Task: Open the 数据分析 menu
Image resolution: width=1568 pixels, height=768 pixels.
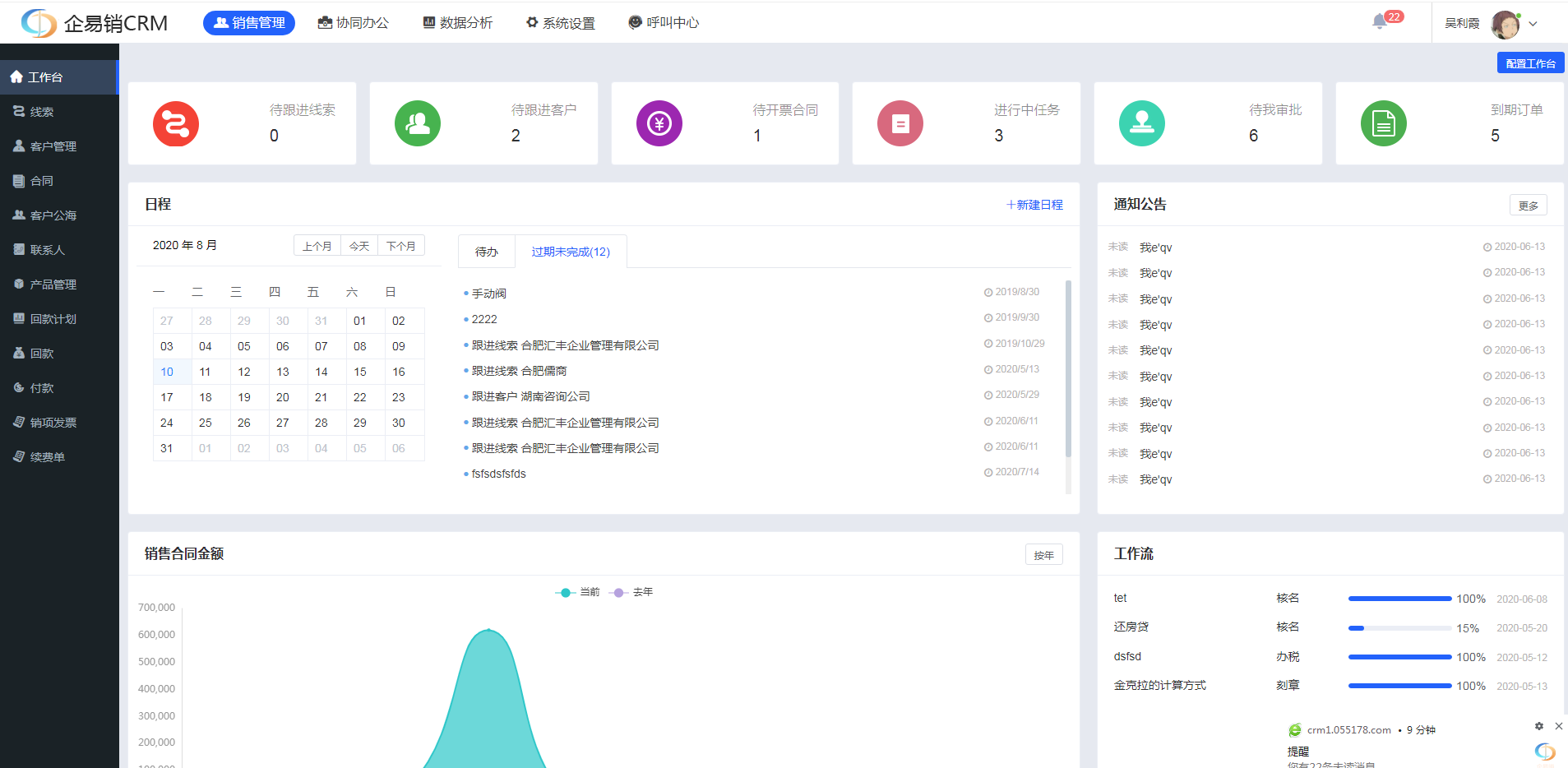Action: 458,22
